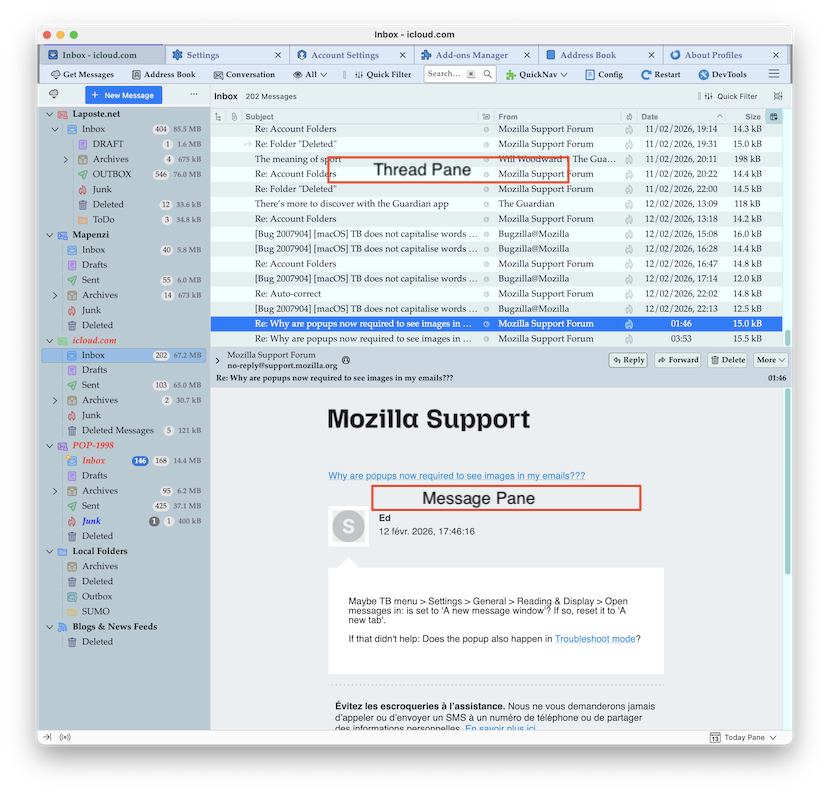Screen dimensions: 830x794
Task: Open the Troubleshoot mode link
Action: coord(595,639)
